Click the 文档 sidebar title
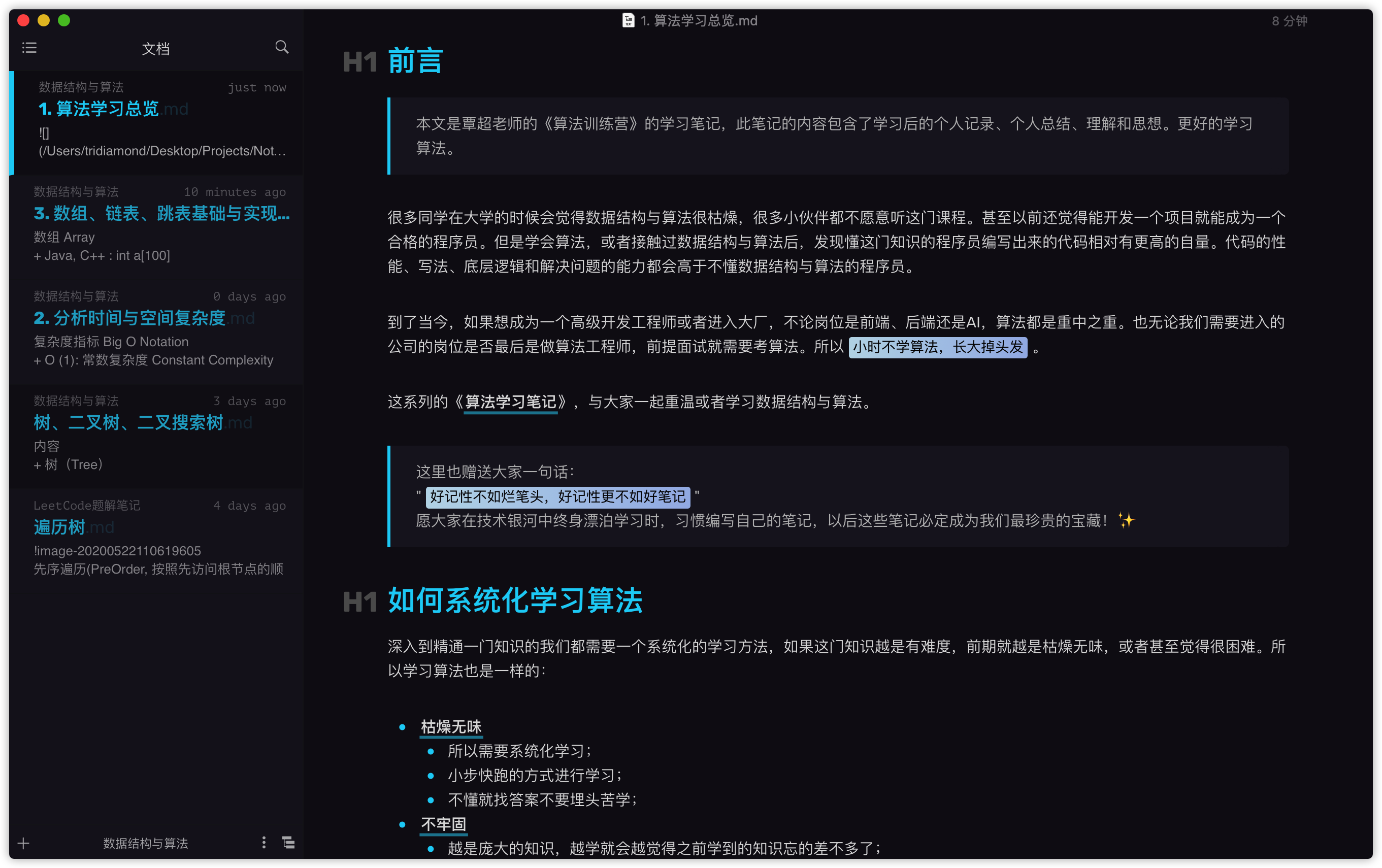The width and height of the screenshot is (1382, 868). point(155,49)
